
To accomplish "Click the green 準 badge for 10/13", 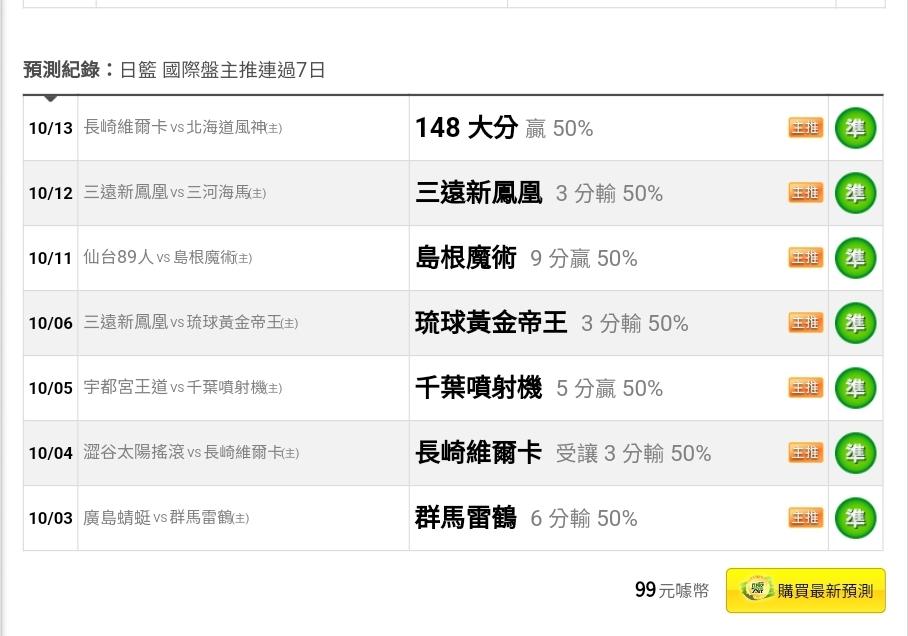I will point(855,128).
